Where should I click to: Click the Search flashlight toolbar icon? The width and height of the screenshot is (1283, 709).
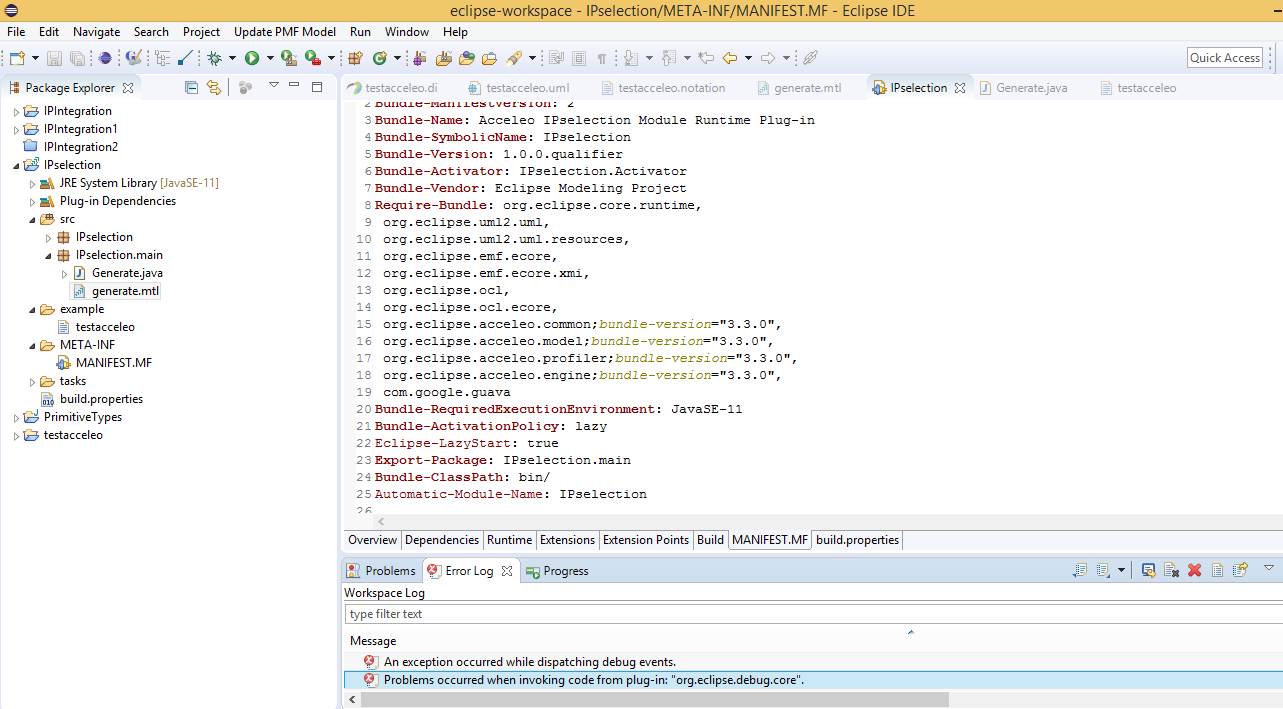514,58
